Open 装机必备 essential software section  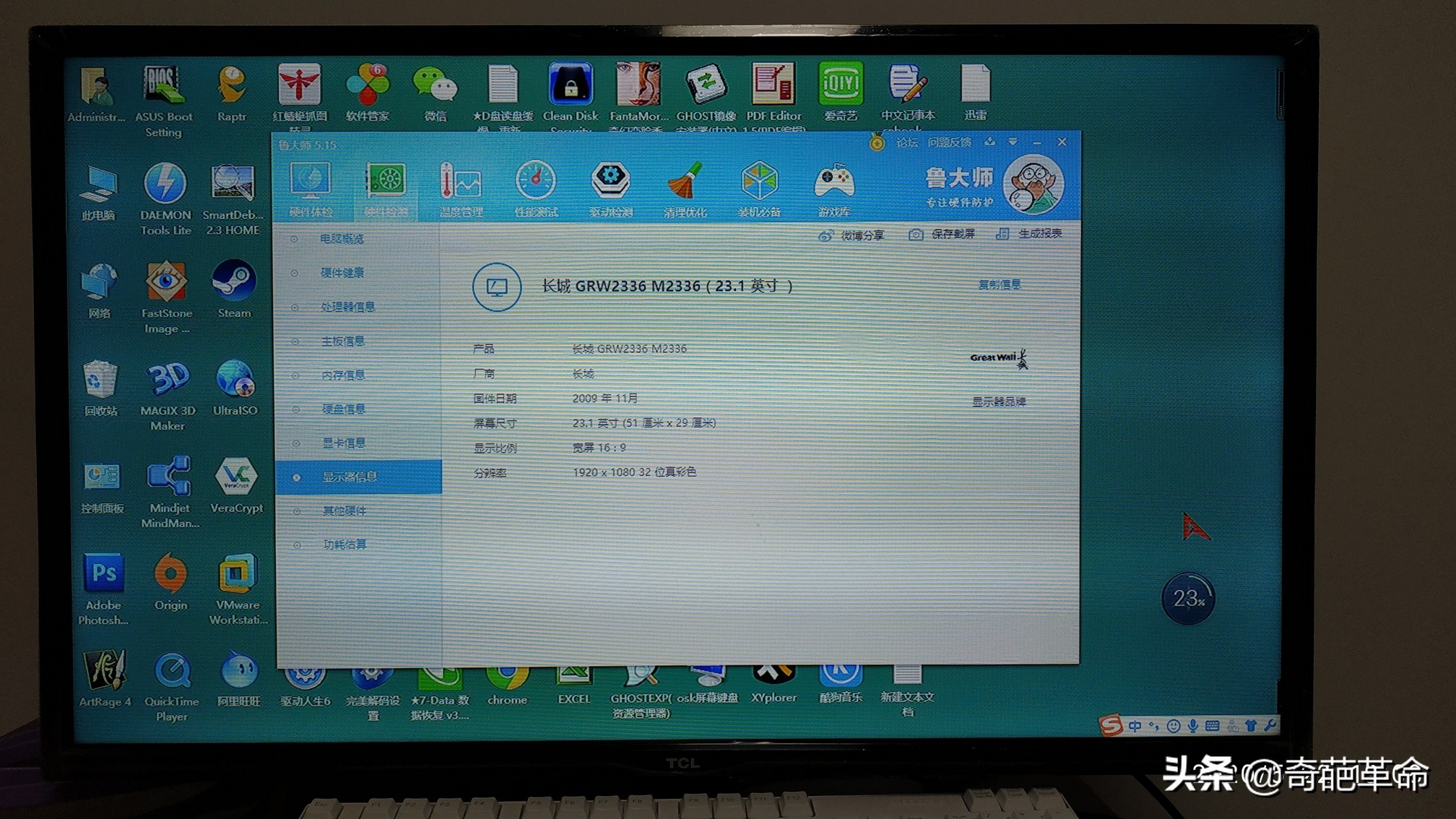pos(759,190)
